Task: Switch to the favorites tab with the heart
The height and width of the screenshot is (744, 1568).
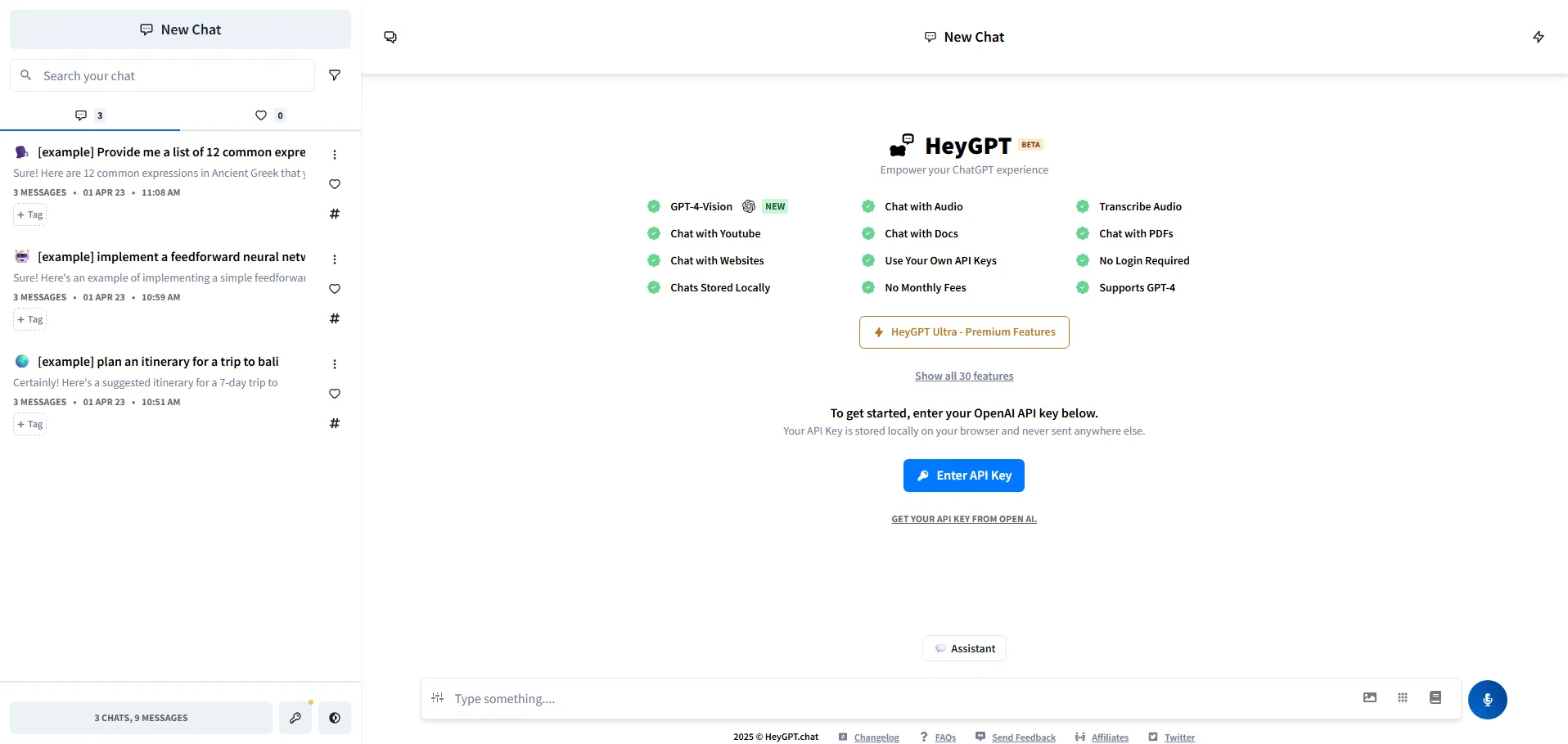Action: [x=269, y=115]
